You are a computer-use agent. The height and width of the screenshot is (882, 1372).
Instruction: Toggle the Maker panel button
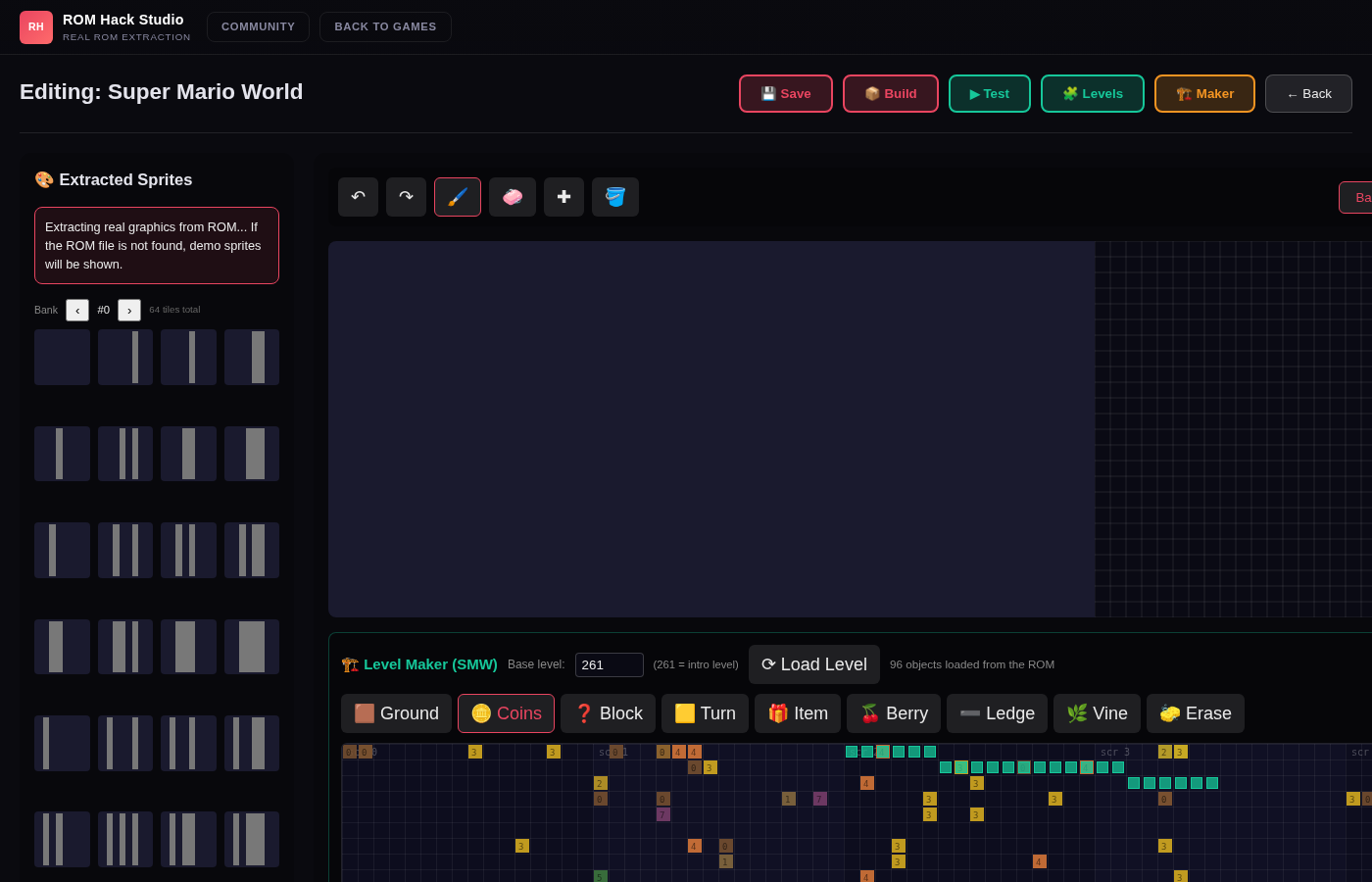pyautogui.click(x=1204, y=94)
